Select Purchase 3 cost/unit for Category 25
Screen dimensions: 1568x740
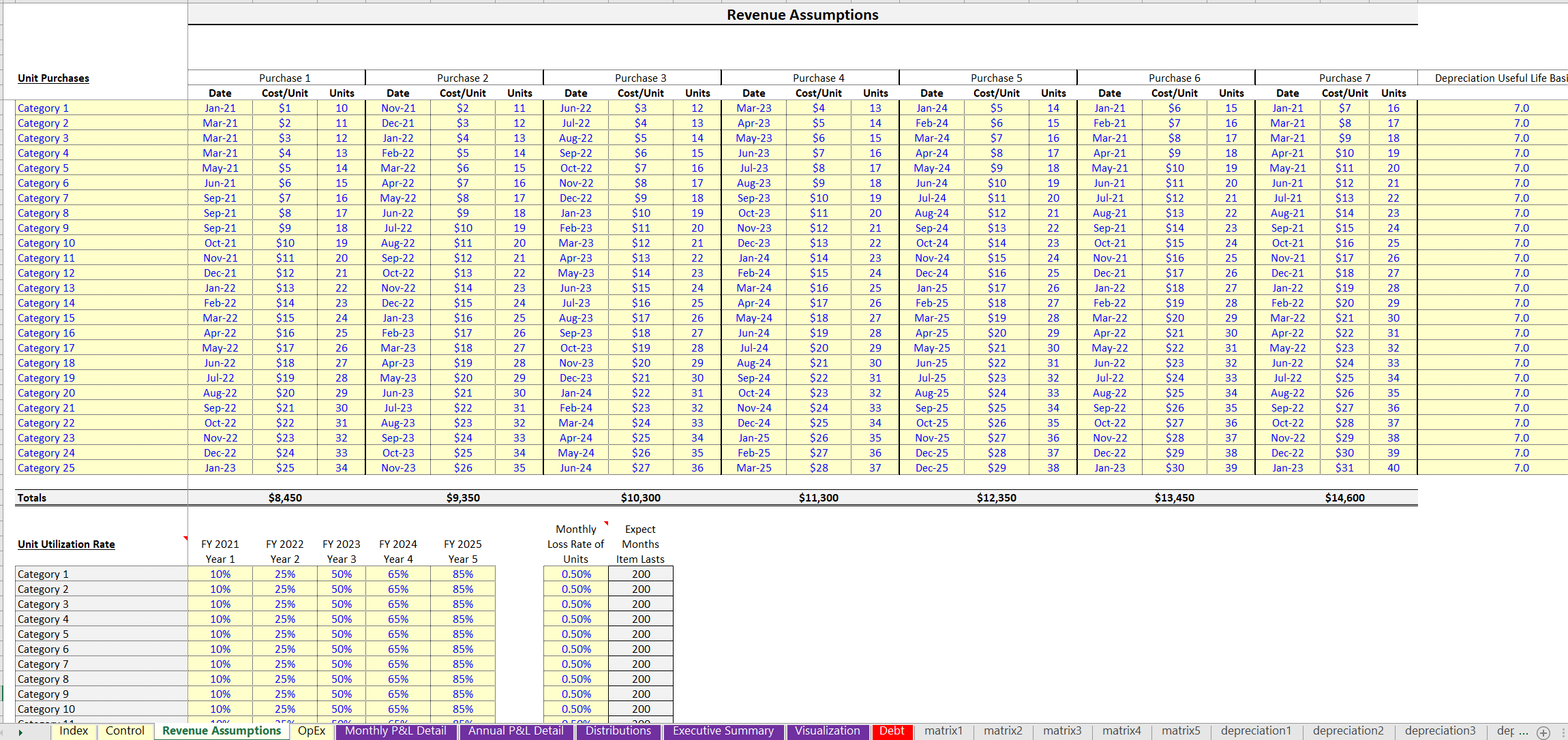[x=641, y=468]
